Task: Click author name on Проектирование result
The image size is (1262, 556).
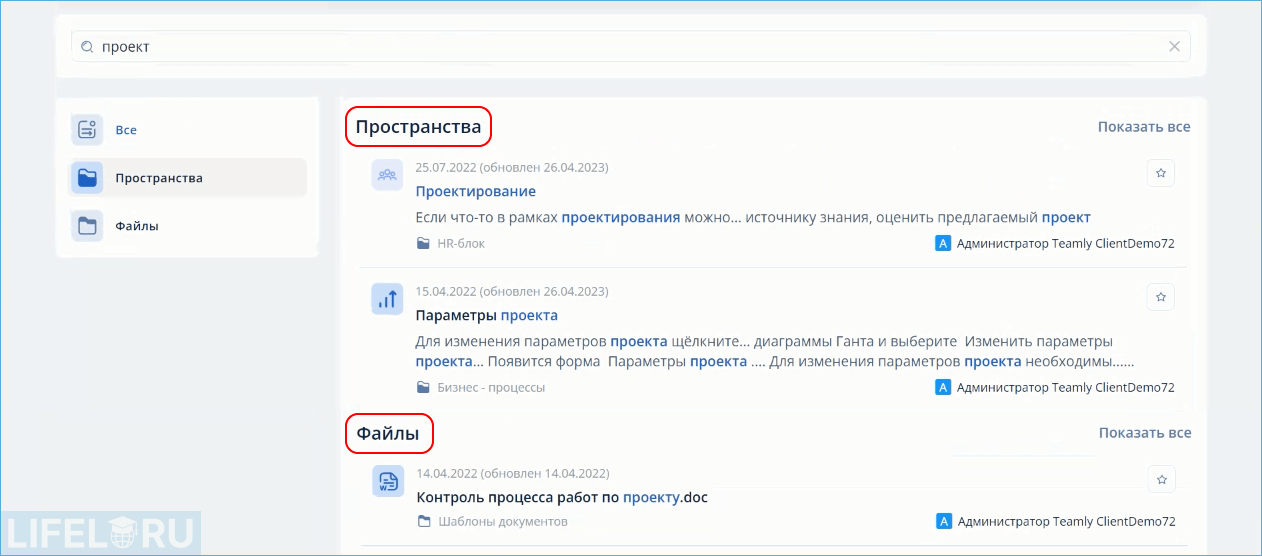Action: (1066, 243)
